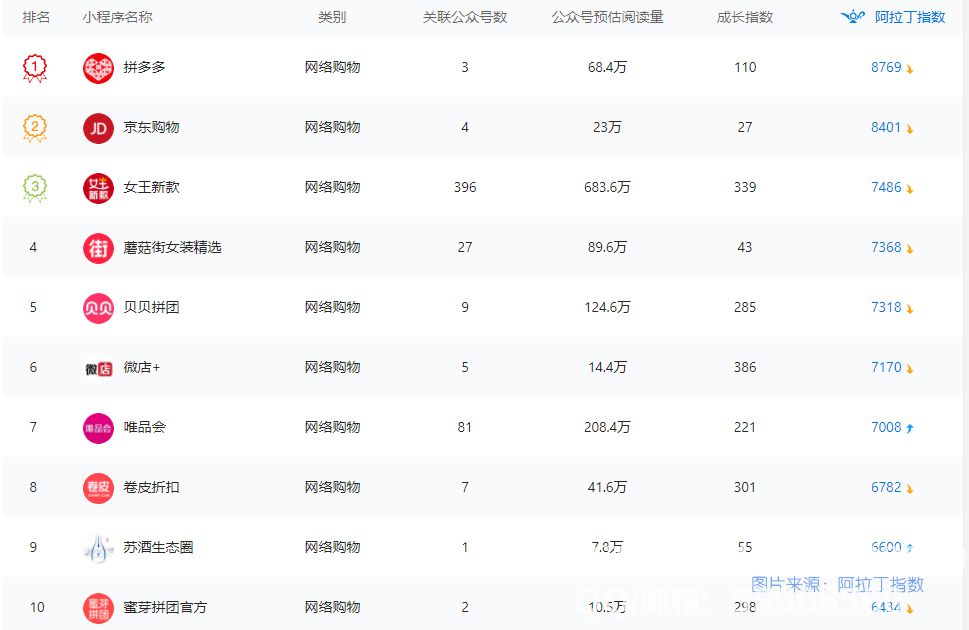The width and height of the screenshot is (969, 630).
Task: Open the 京东购物 mini program name
Action: [x=151, y=127]
